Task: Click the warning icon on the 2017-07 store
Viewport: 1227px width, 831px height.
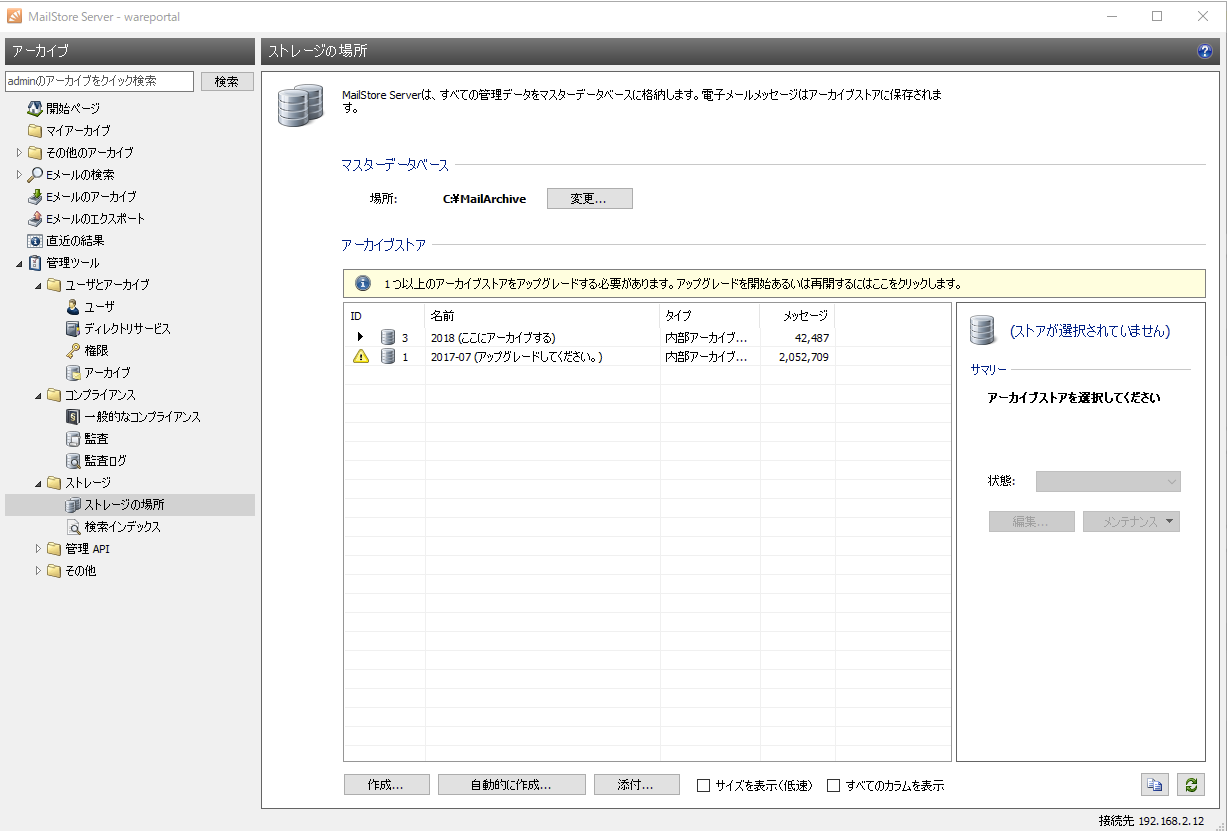Action: coord(361,357)
